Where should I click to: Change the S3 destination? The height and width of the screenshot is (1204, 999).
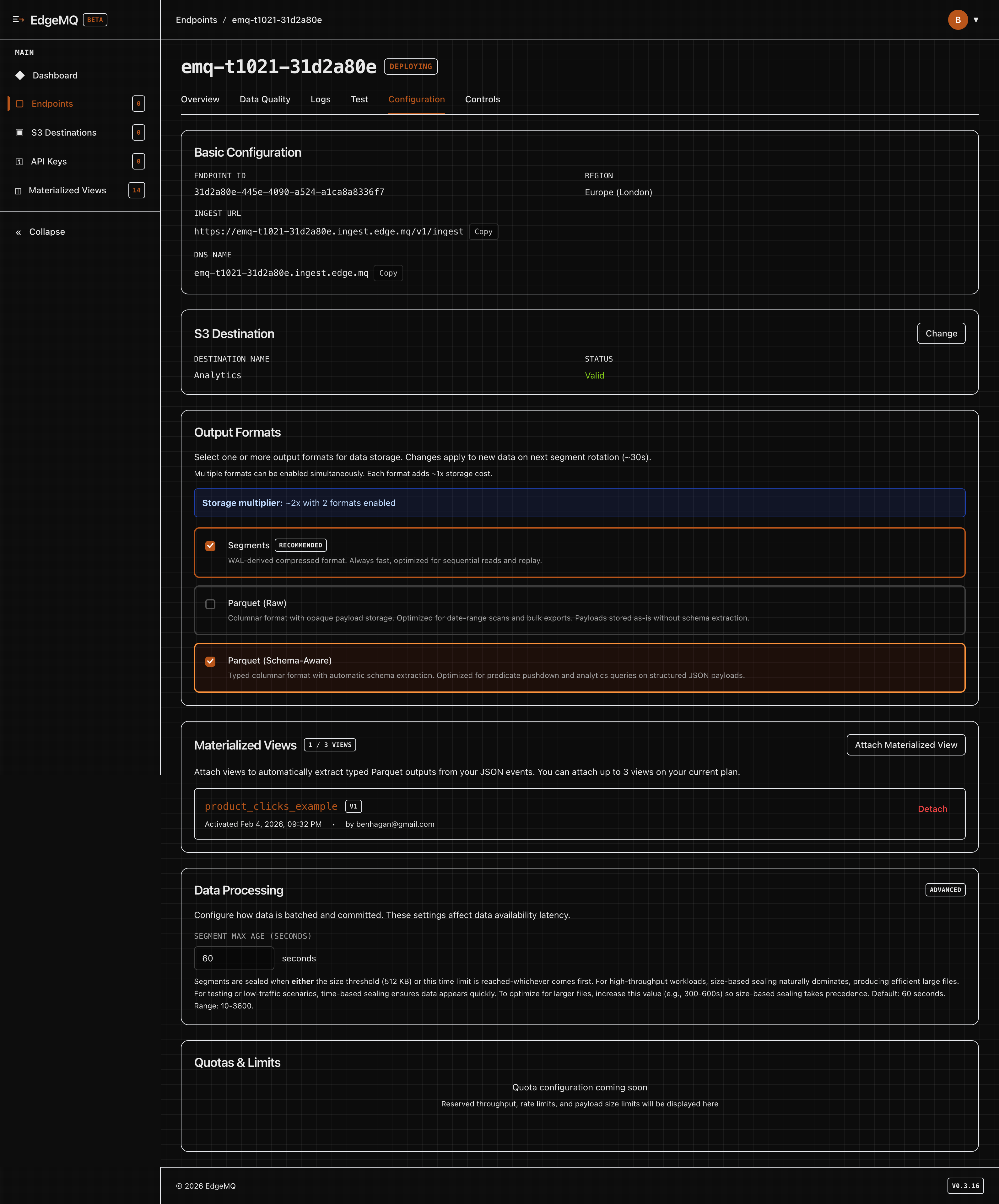tap(941, 333)
